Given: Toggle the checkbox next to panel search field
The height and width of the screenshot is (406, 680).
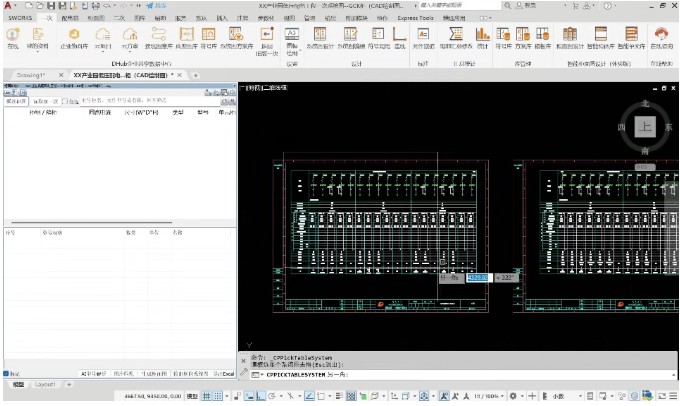Looking at the screenshot, I should (x=65, y=101).
